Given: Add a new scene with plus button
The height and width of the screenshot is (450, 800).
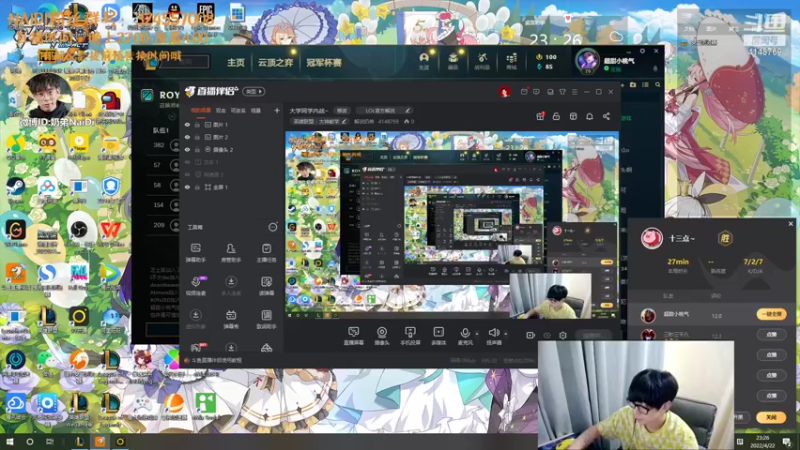Looking at the screenshot, I should tap(277, 110).
